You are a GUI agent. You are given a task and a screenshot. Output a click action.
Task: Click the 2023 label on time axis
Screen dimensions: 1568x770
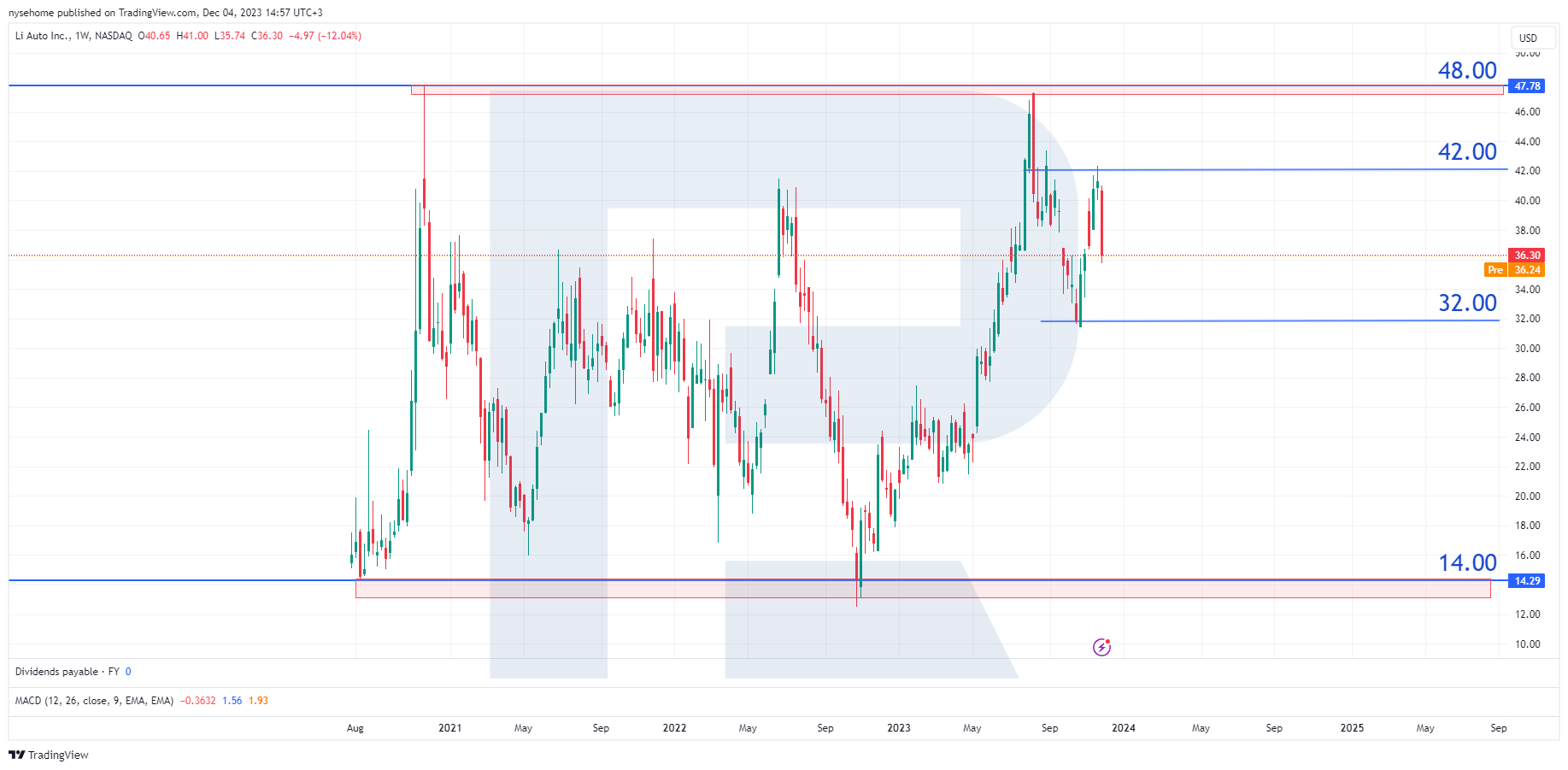(899, 728)
